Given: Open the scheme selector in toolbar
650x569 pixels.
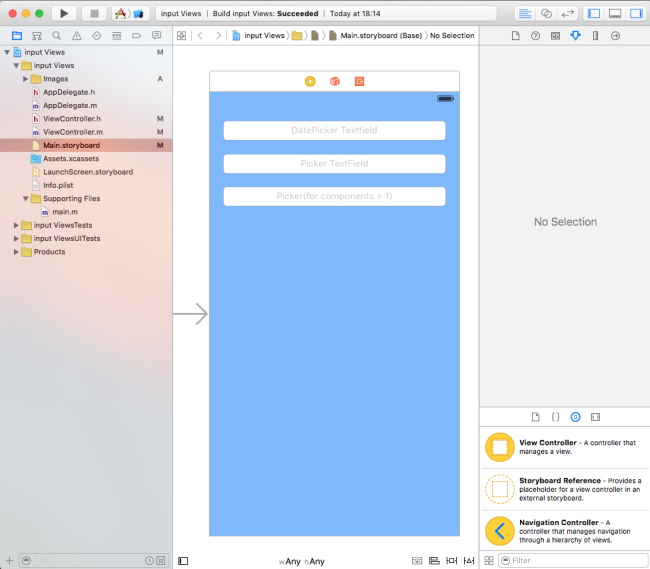Looking at the screenshot, I should pos(129,13).
